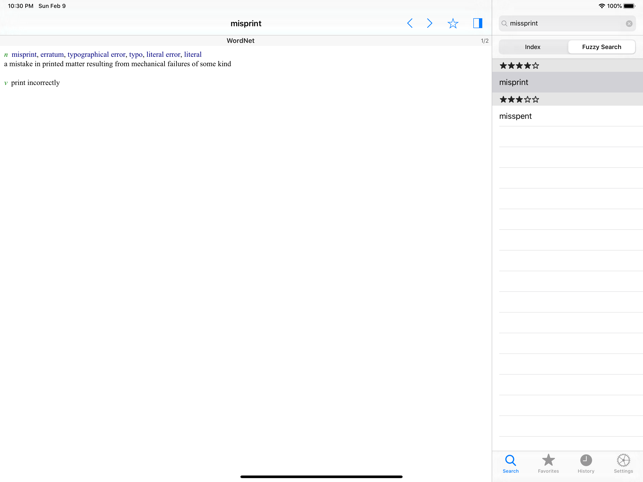Open the Settings tab
Screen dimensions: 643x482
click(x=623, y=464)
